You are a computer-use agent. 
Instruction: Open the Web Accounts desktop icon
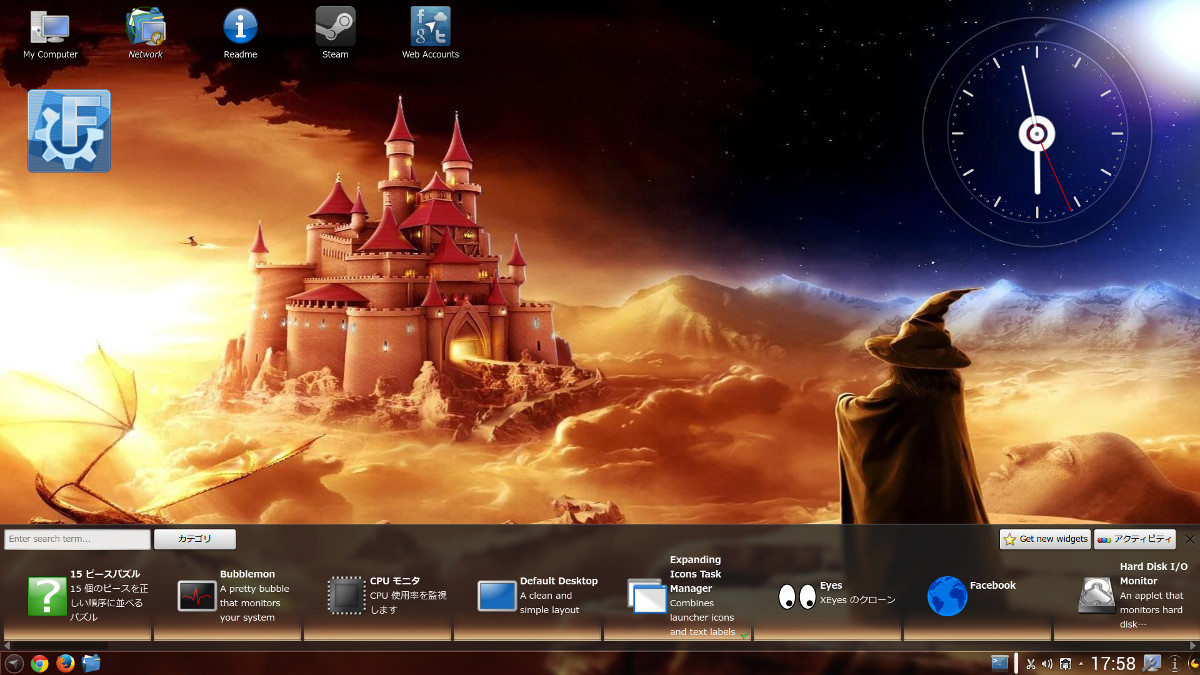coord(430,33)
